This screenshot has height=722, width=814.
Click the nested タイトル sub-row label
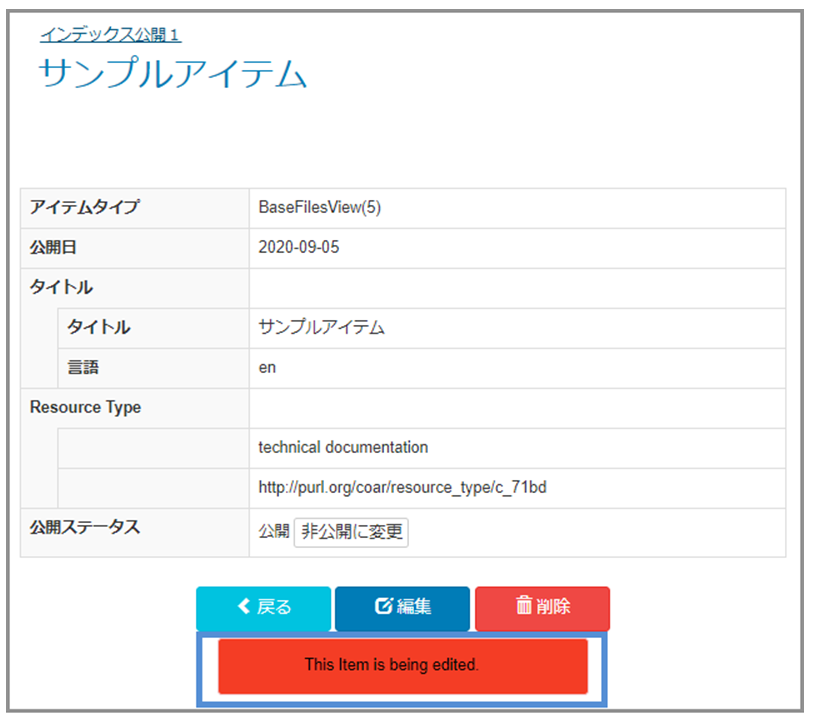(x=98, y=328)
